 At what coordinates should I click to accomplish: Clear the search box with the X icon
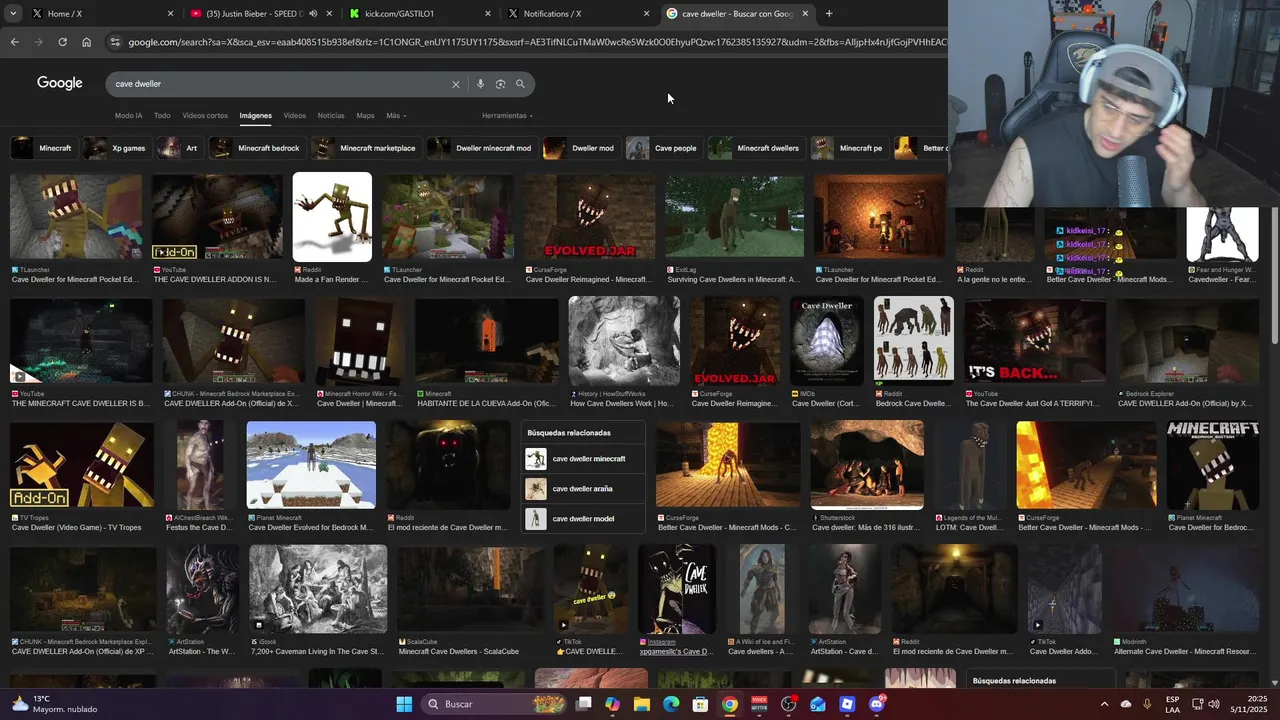pyautogui.click(x=456, y=84)
